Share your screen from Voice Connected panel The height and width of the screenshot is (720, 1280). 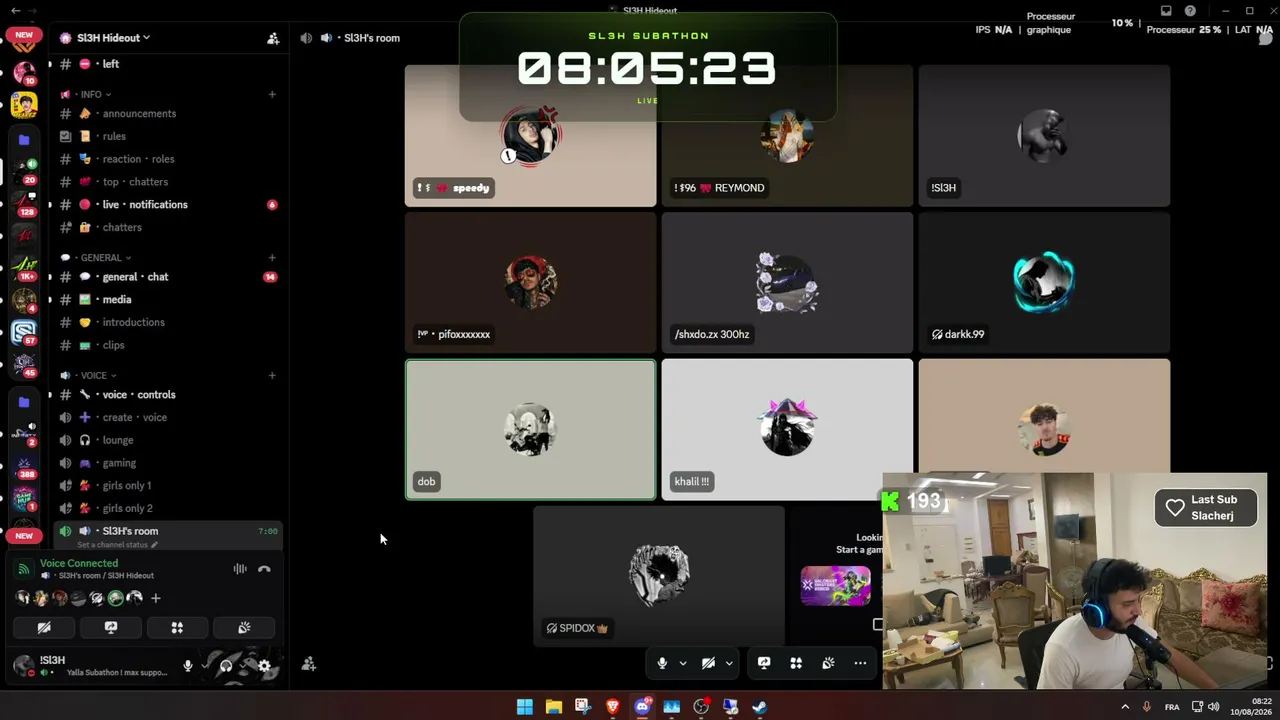coord(111,628)
